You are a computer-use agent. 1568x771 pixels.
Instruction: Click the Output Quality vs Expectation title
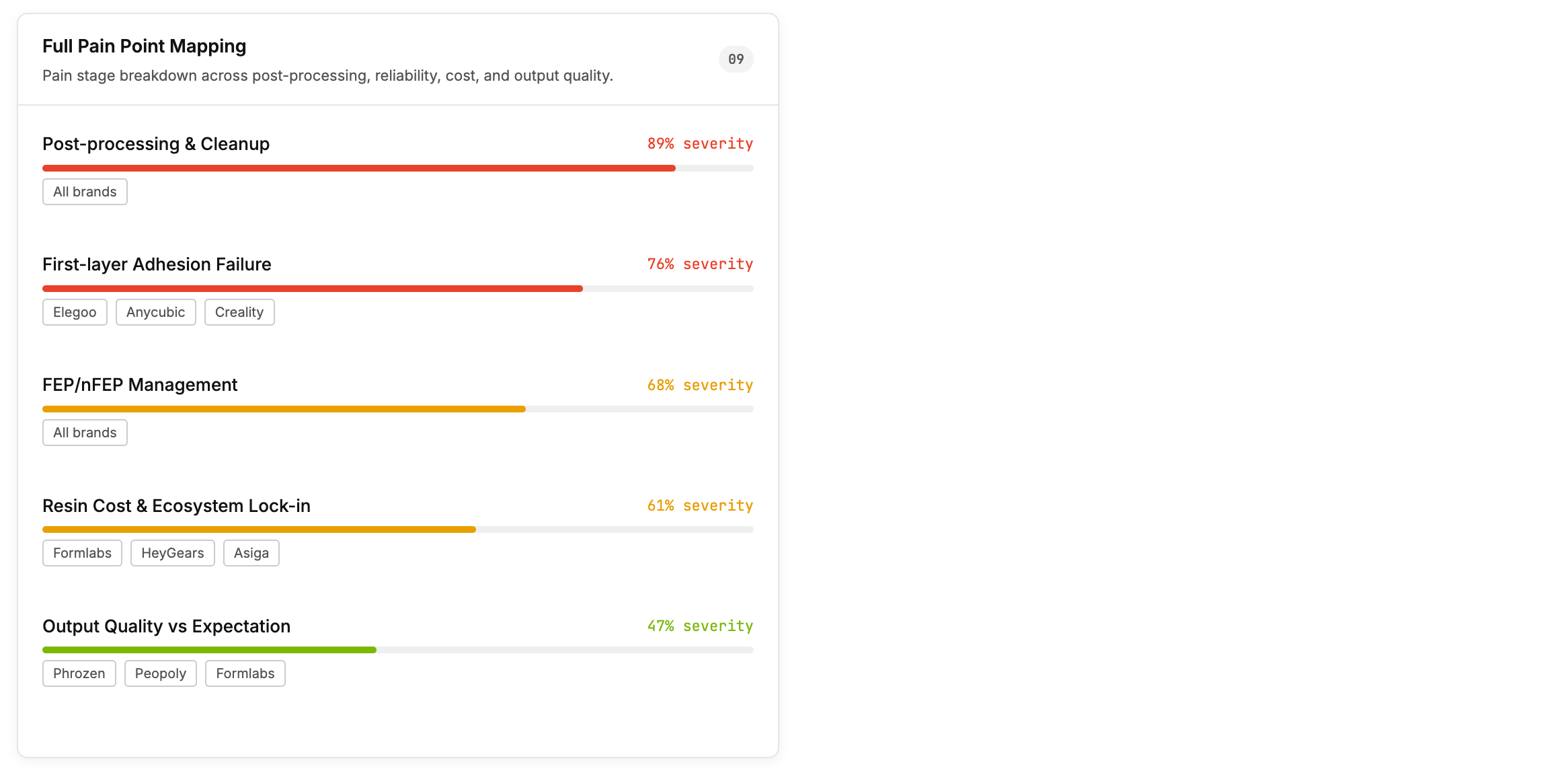tap(166, 626)
